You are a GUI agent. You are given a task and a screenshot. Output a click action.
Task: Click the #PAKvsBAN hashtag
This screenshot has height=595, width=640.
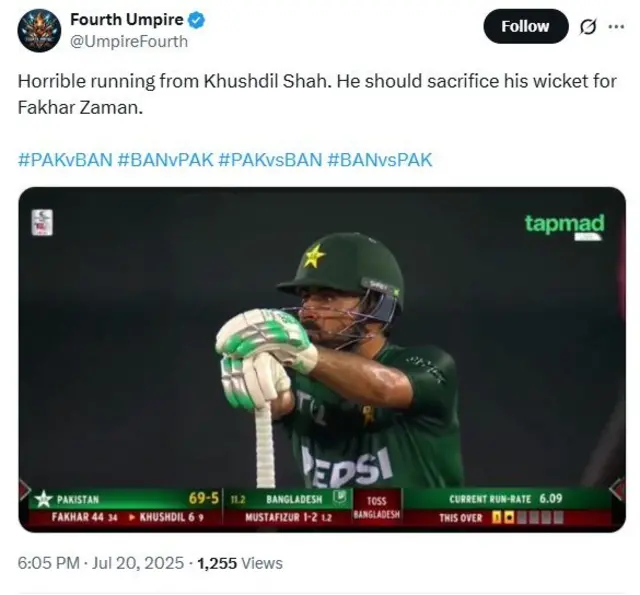click(x=270, y=159)
